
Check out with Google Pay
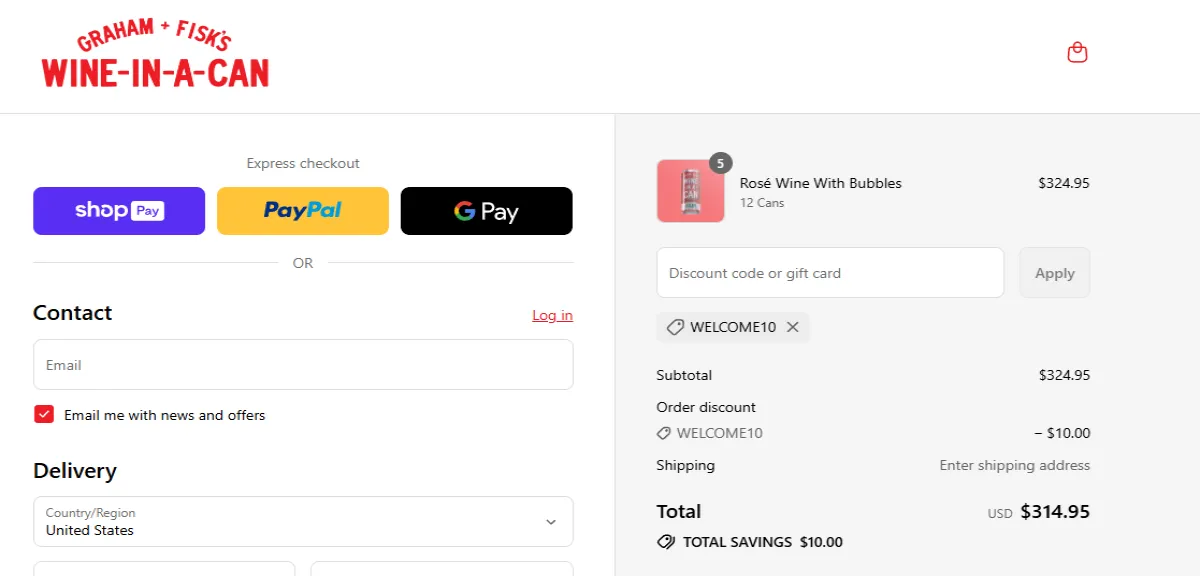pos(486,210)
